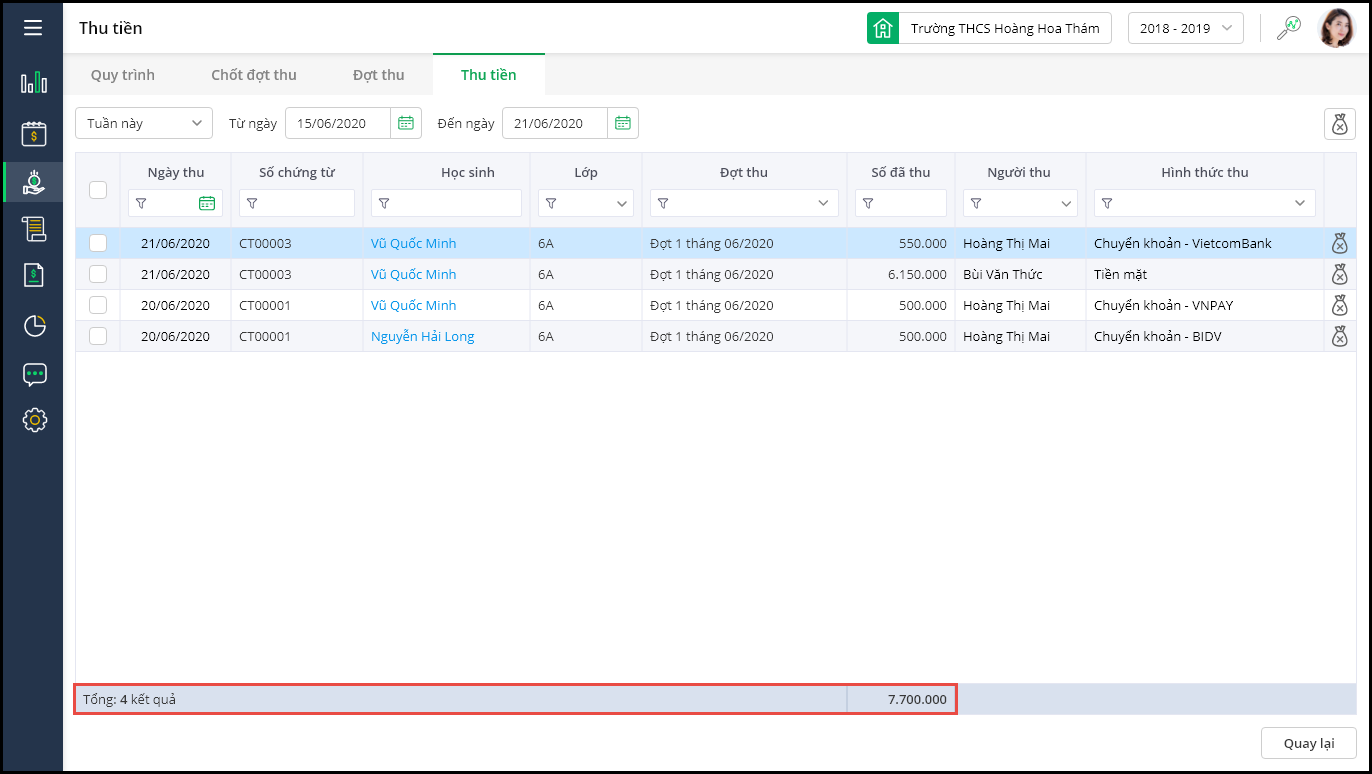Click the search analytics icon in header
This screenshot has width=1372, height=774.
(x=1289, y=28)
